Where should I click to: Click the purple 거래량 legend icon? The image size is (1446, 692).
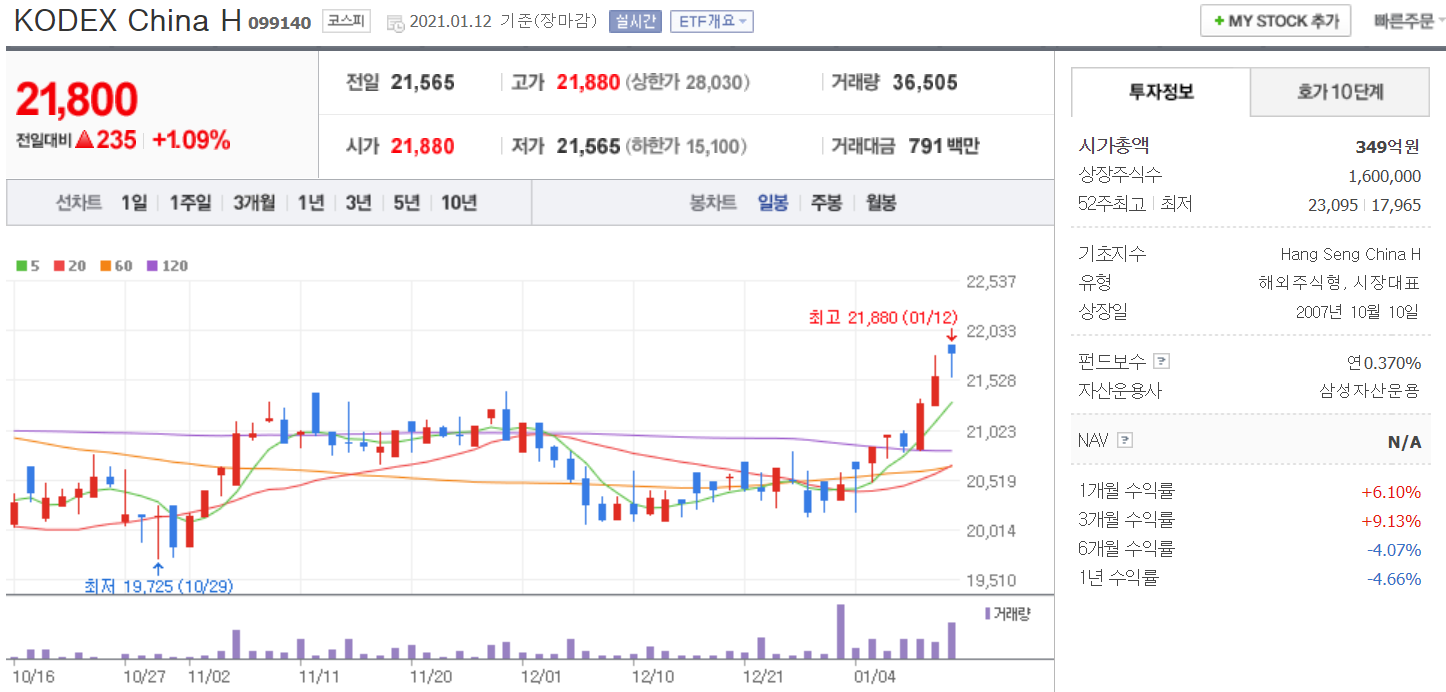click(x=988, y=613)
